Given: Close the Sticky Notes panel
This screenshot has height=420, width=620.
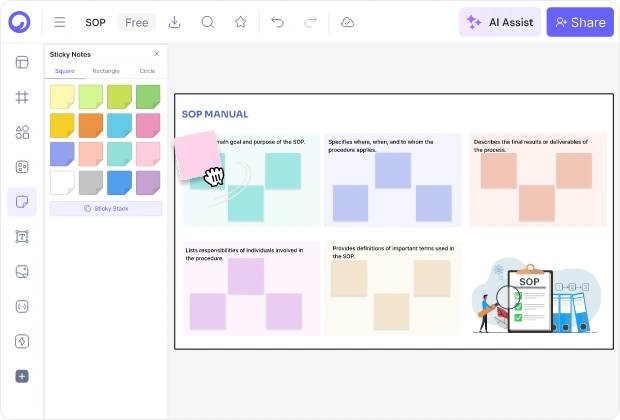Looking at the screenshot, I should point(157,53).
